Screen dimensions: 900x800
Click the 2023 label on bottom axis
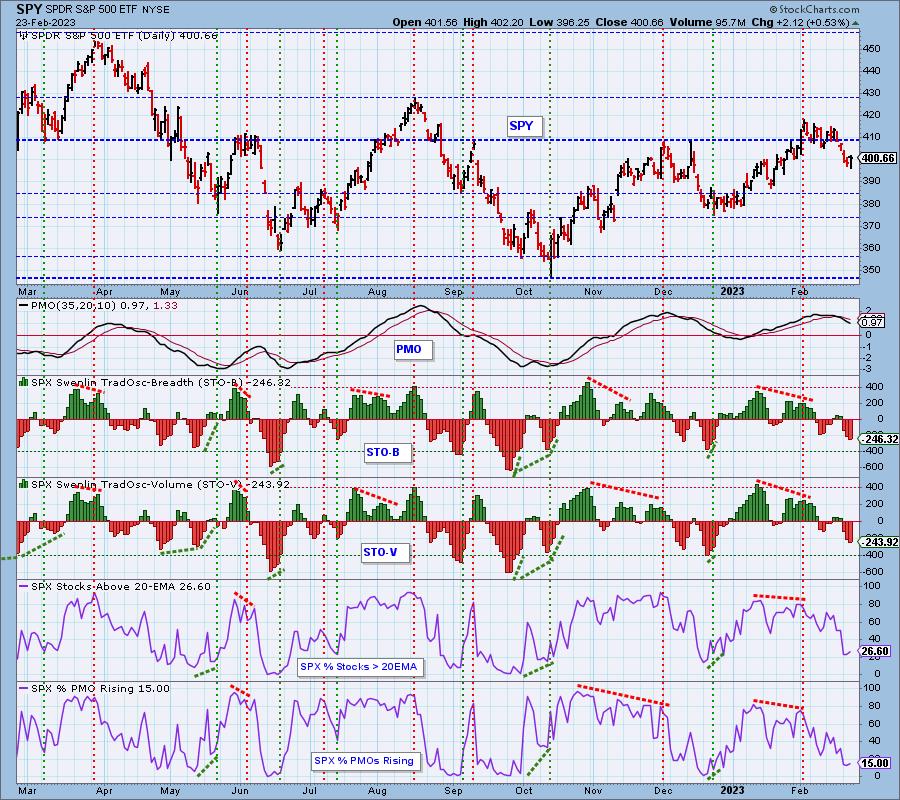[x=732, y=791]
